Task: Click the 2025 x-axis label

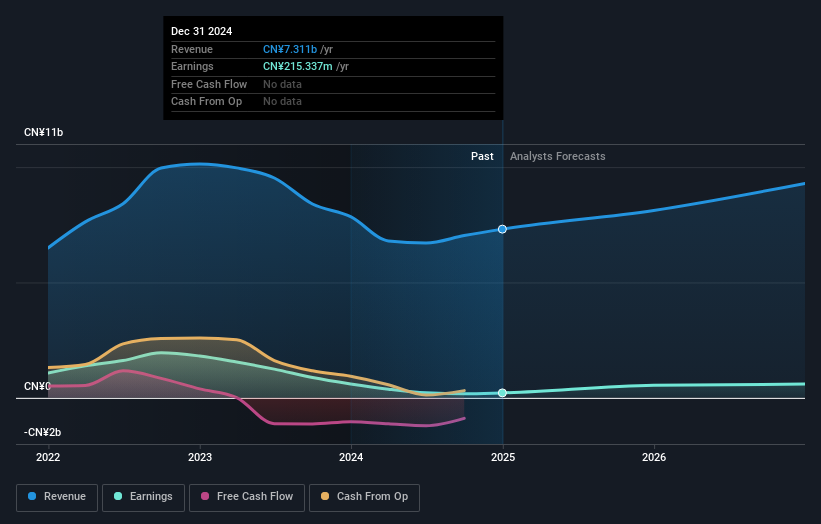Action: click(503, 457)
